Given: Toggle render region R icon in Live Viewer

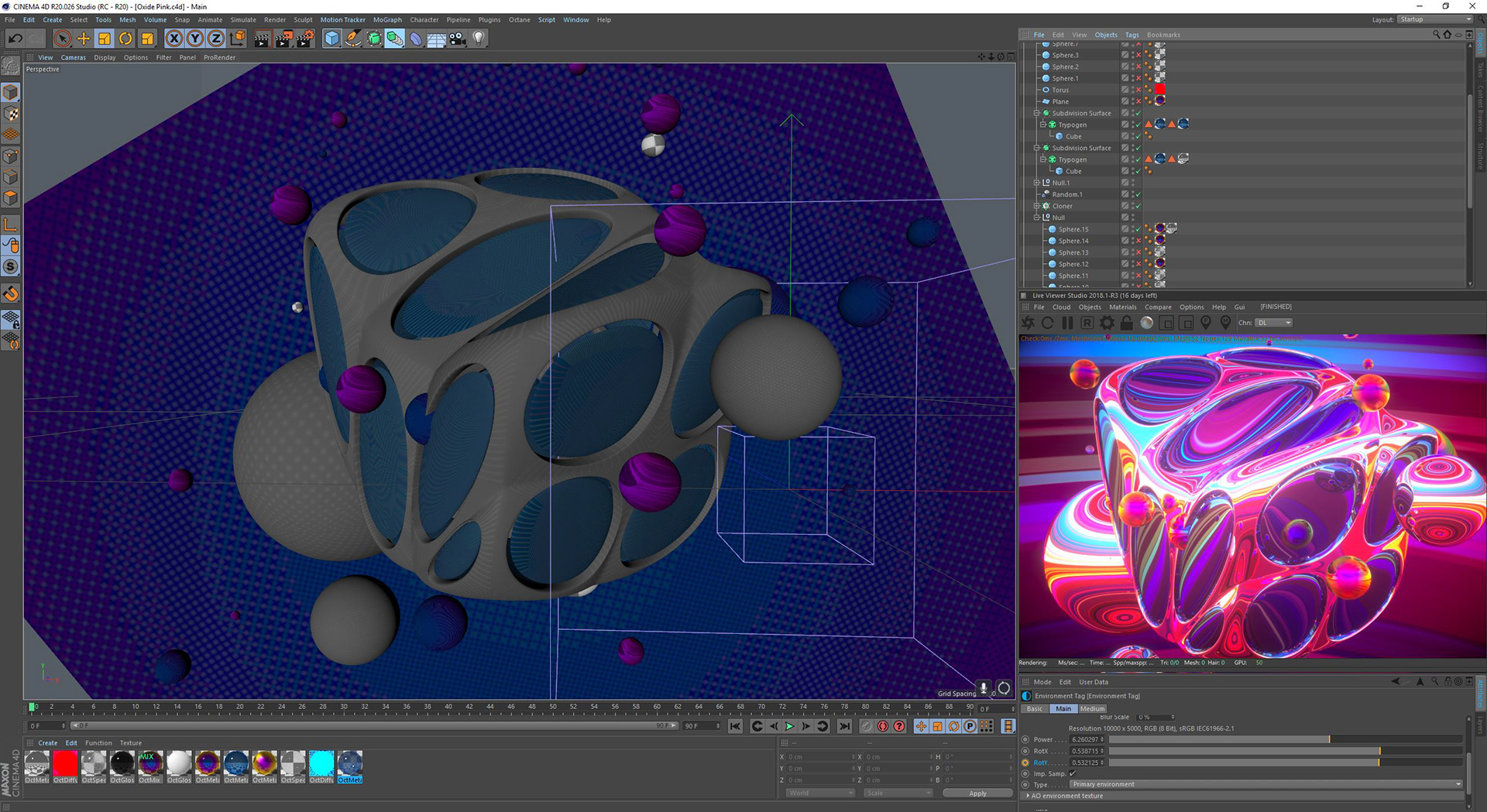Looking at the screenshot, I should 1087,323.
